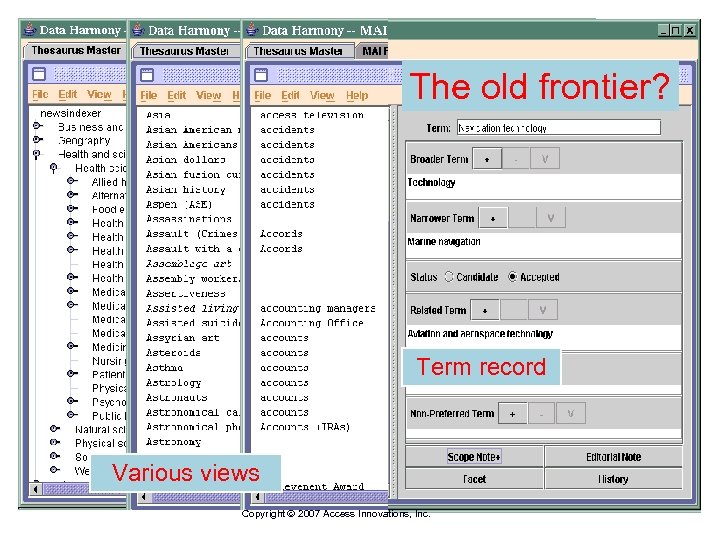720x540 pixels.
Task: Click the Term input field
Action: 559,128
